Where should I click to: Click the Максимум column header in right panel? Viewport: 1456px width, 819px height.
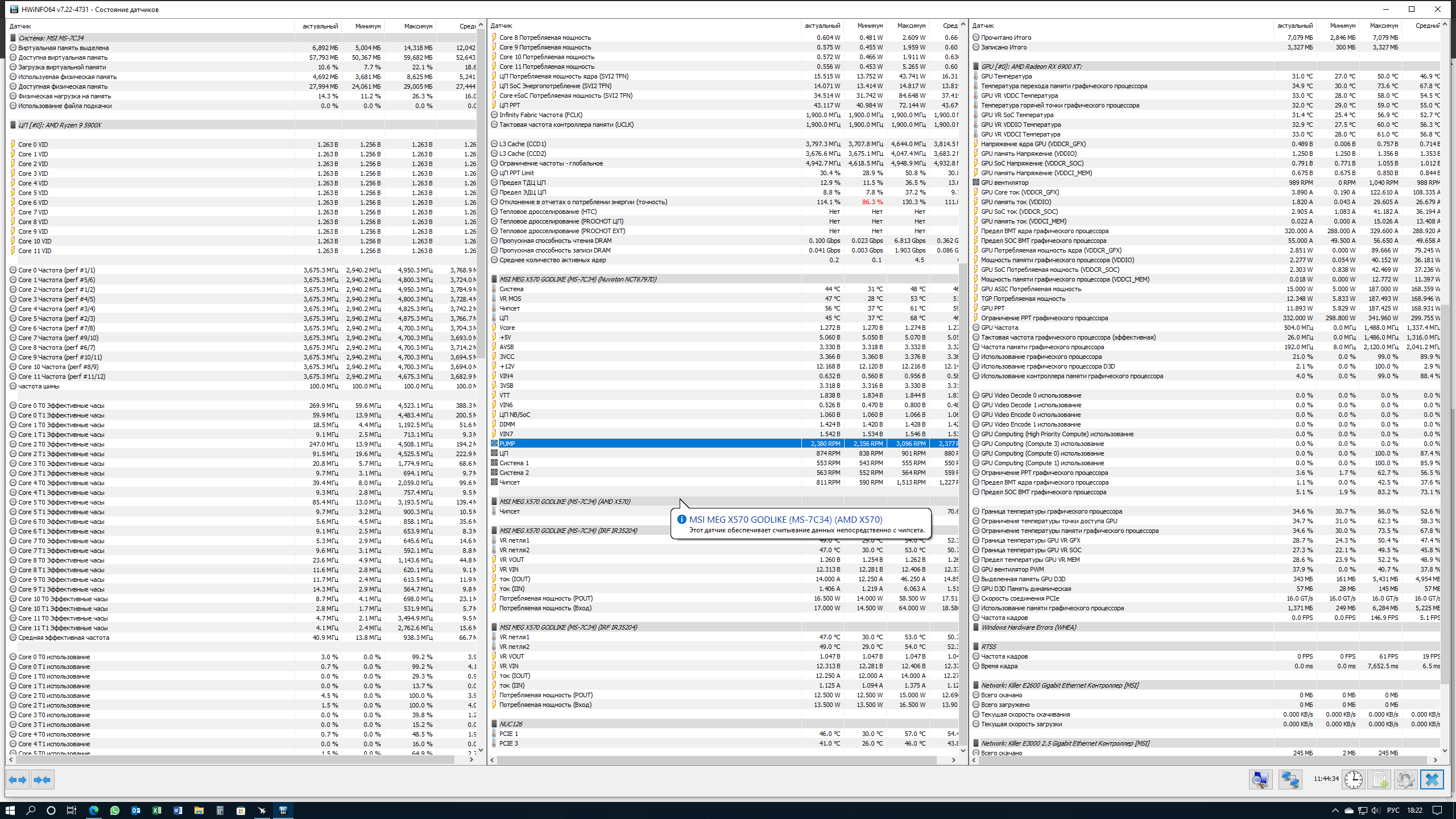(x=1383, y=26)
